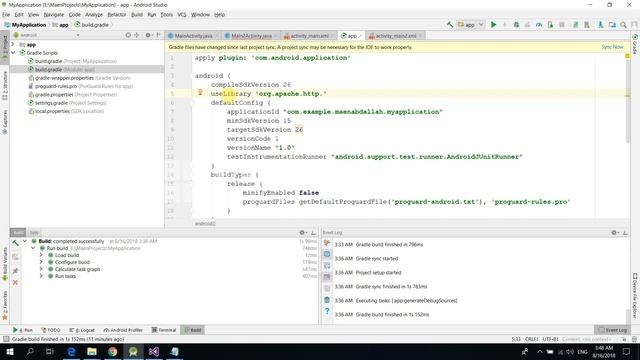This screenshot has width=640, height=360.
Task: Open the Terminal tool window button
Action: 164,330
